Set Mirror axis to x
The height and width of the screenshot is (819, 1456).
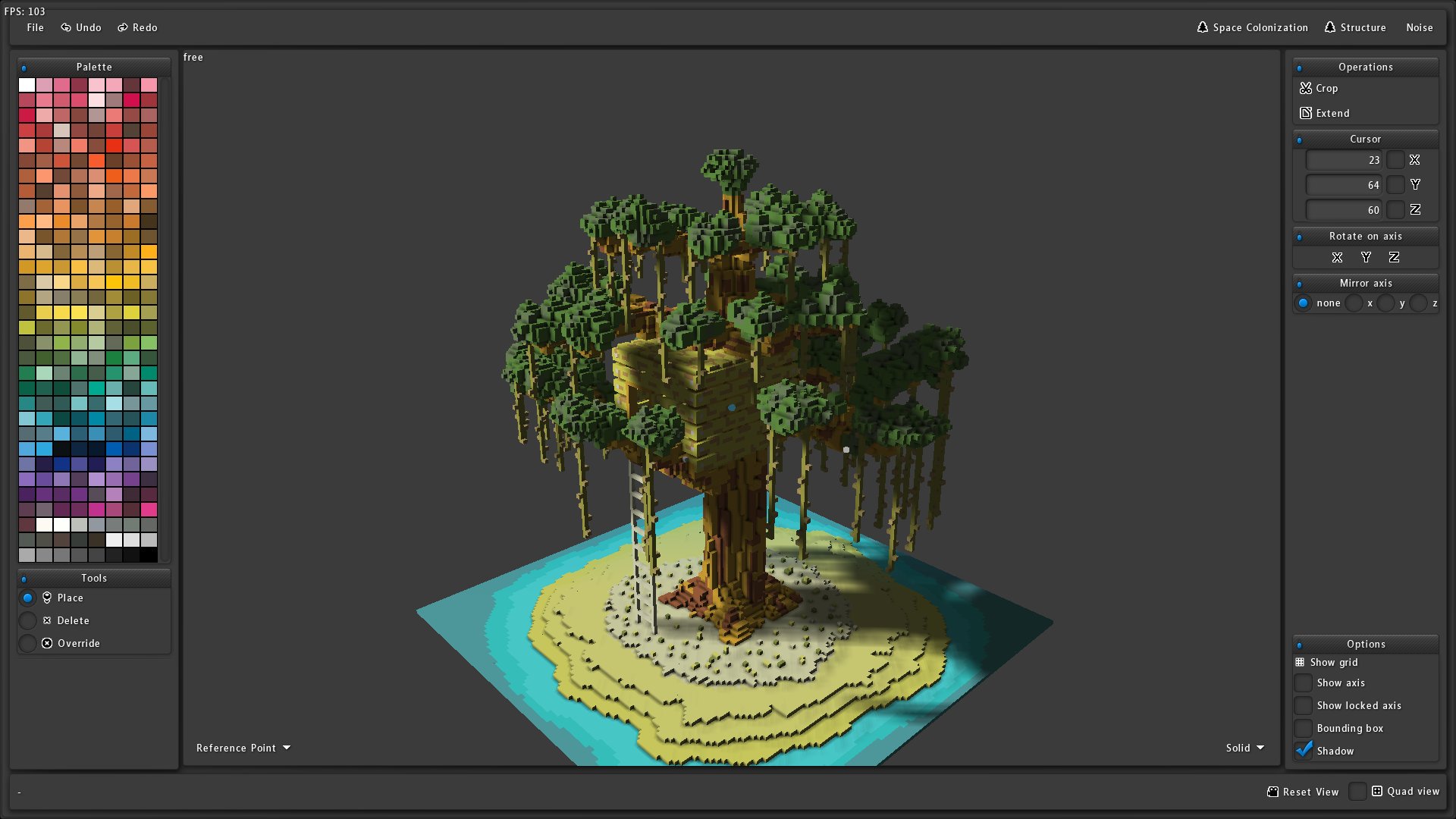click(x=1356, y=303)
